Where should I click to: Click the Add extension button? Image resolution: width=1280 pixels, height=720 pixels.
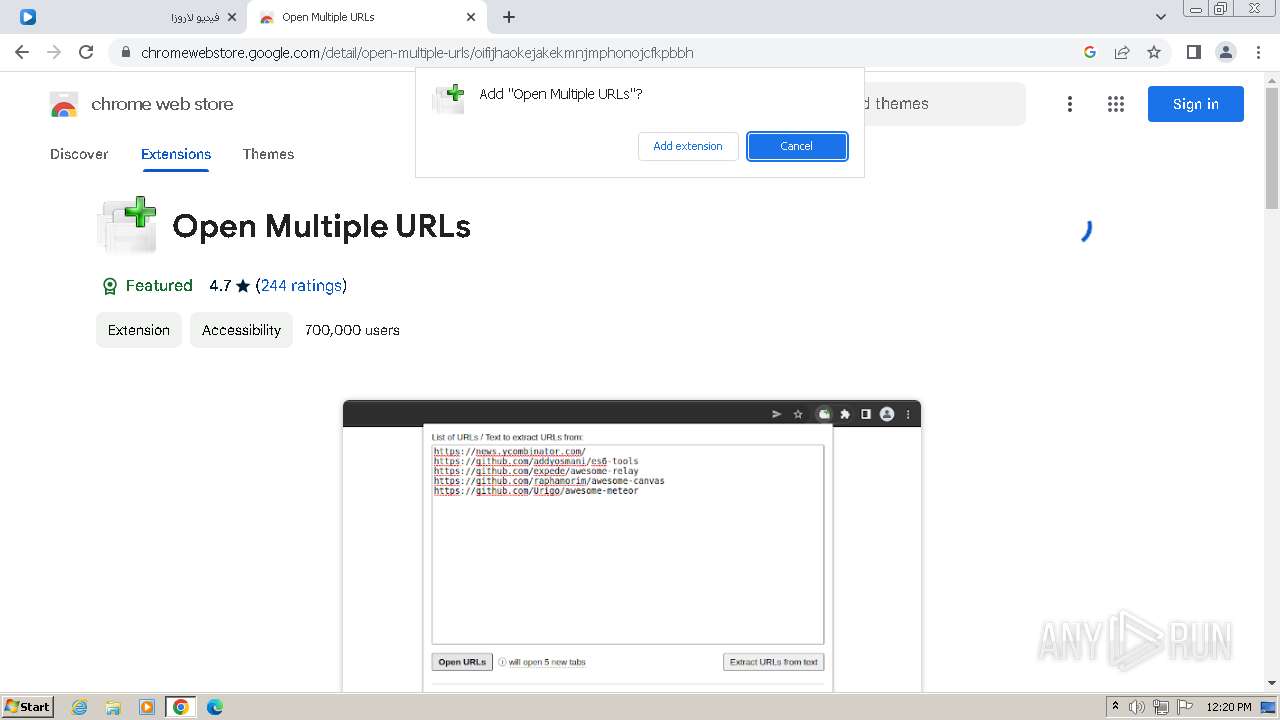pos(688,146)
